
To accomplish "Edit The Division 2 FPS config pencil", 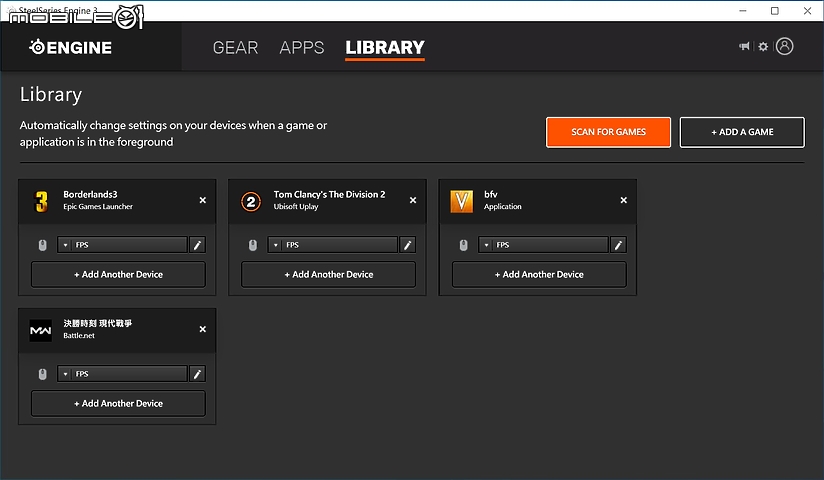I will (408, 245).
